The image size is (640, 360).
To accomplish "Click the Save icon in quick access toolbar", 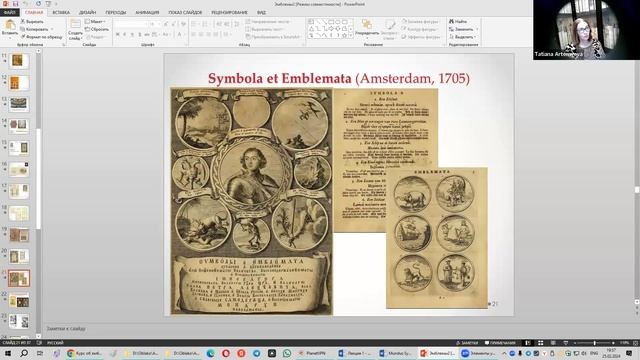I will coord(16,4).
